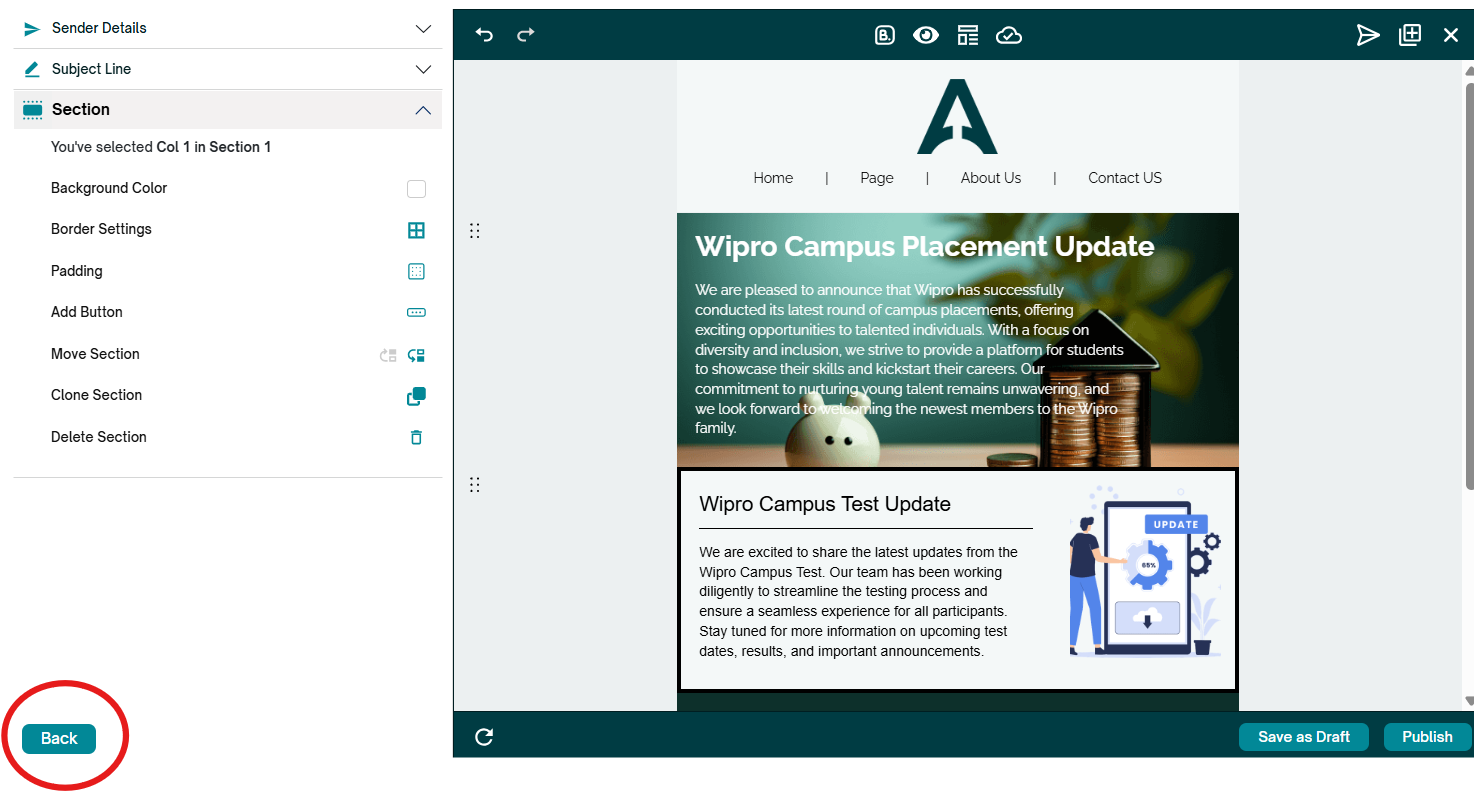Click Home in email navigation

point(773,178)
